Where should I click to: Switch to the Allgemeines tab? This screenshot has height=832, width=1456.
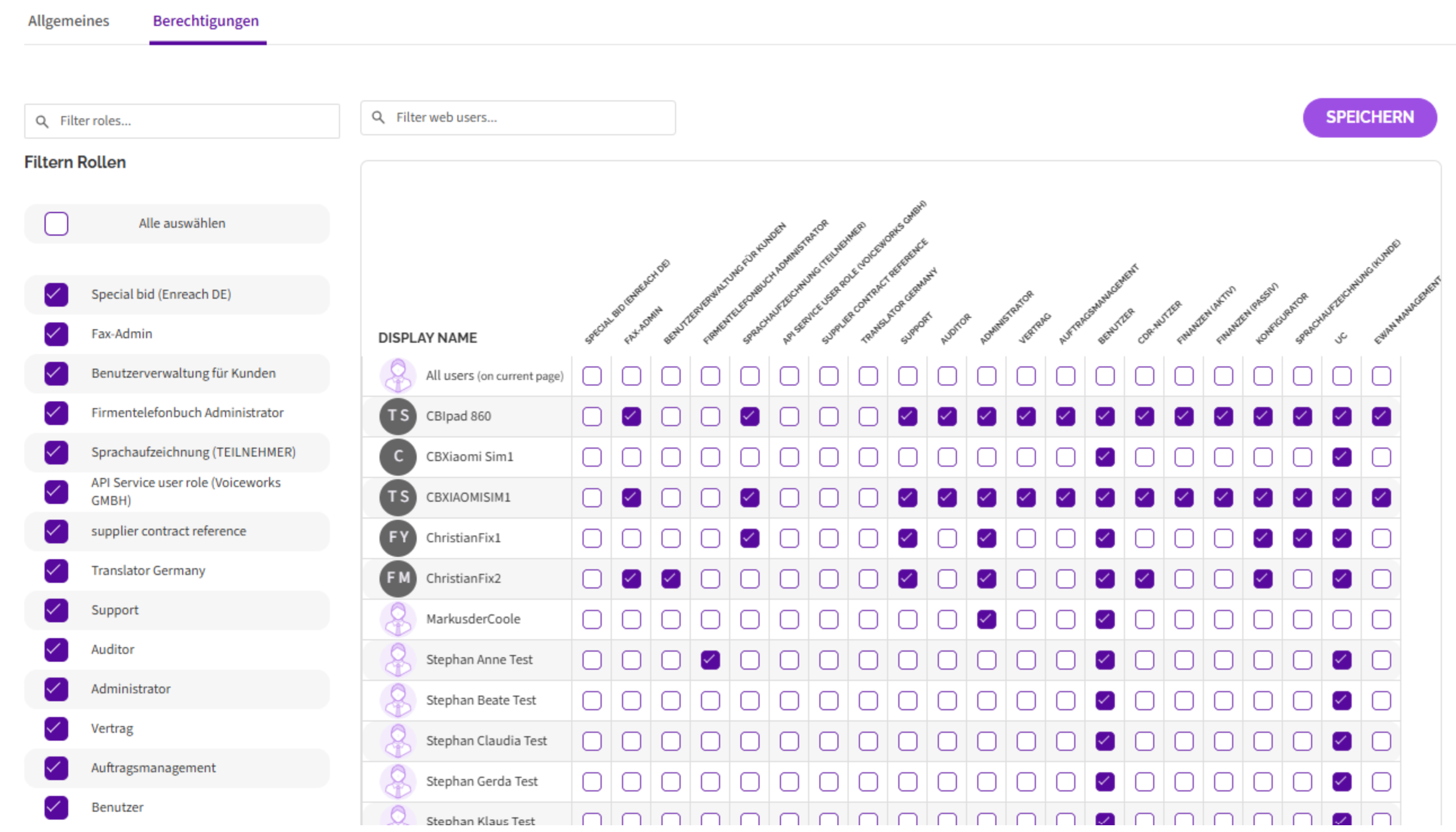click(69, 21)
